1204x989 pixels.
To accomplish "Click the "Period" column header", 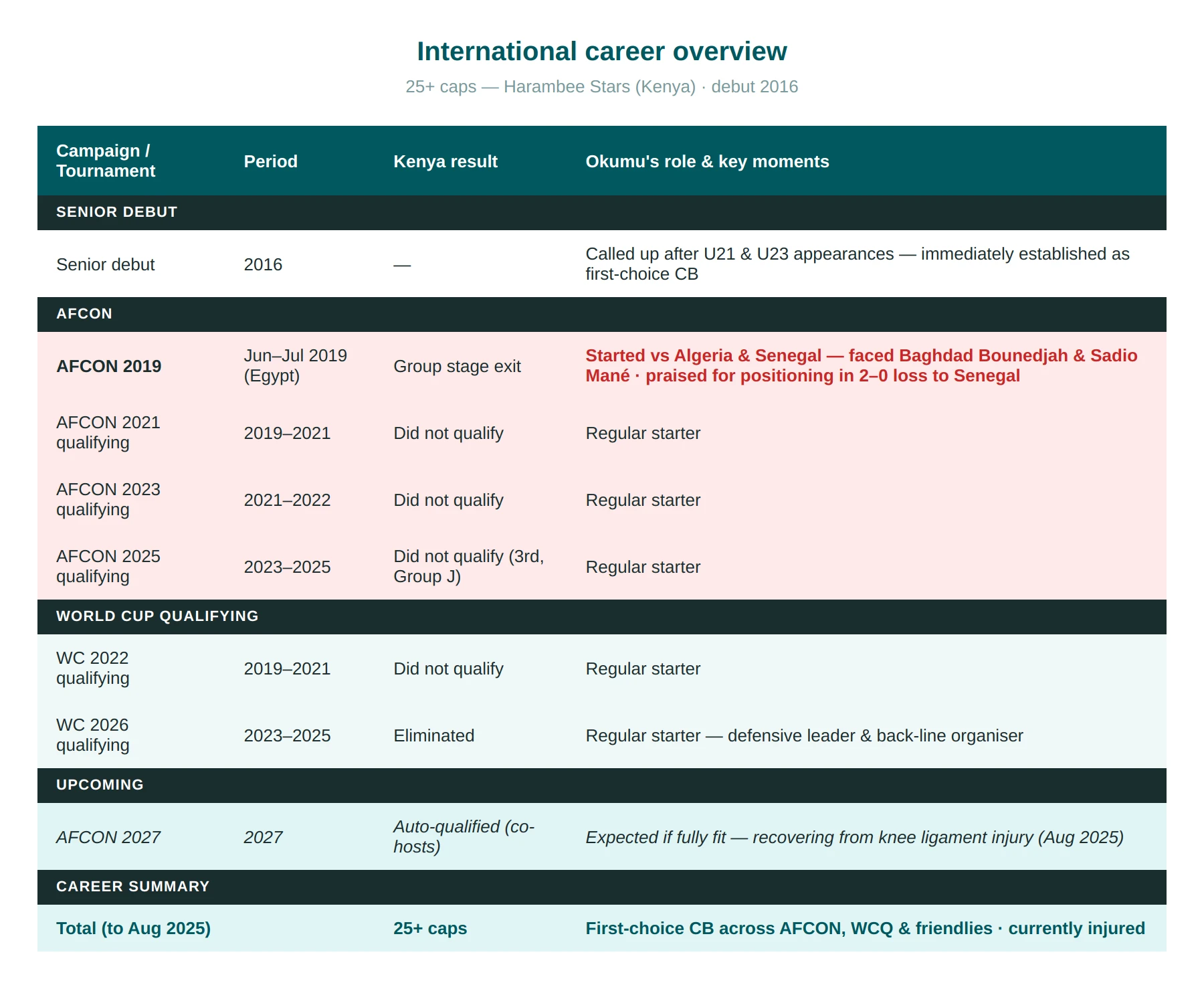I will click(270, 161).
